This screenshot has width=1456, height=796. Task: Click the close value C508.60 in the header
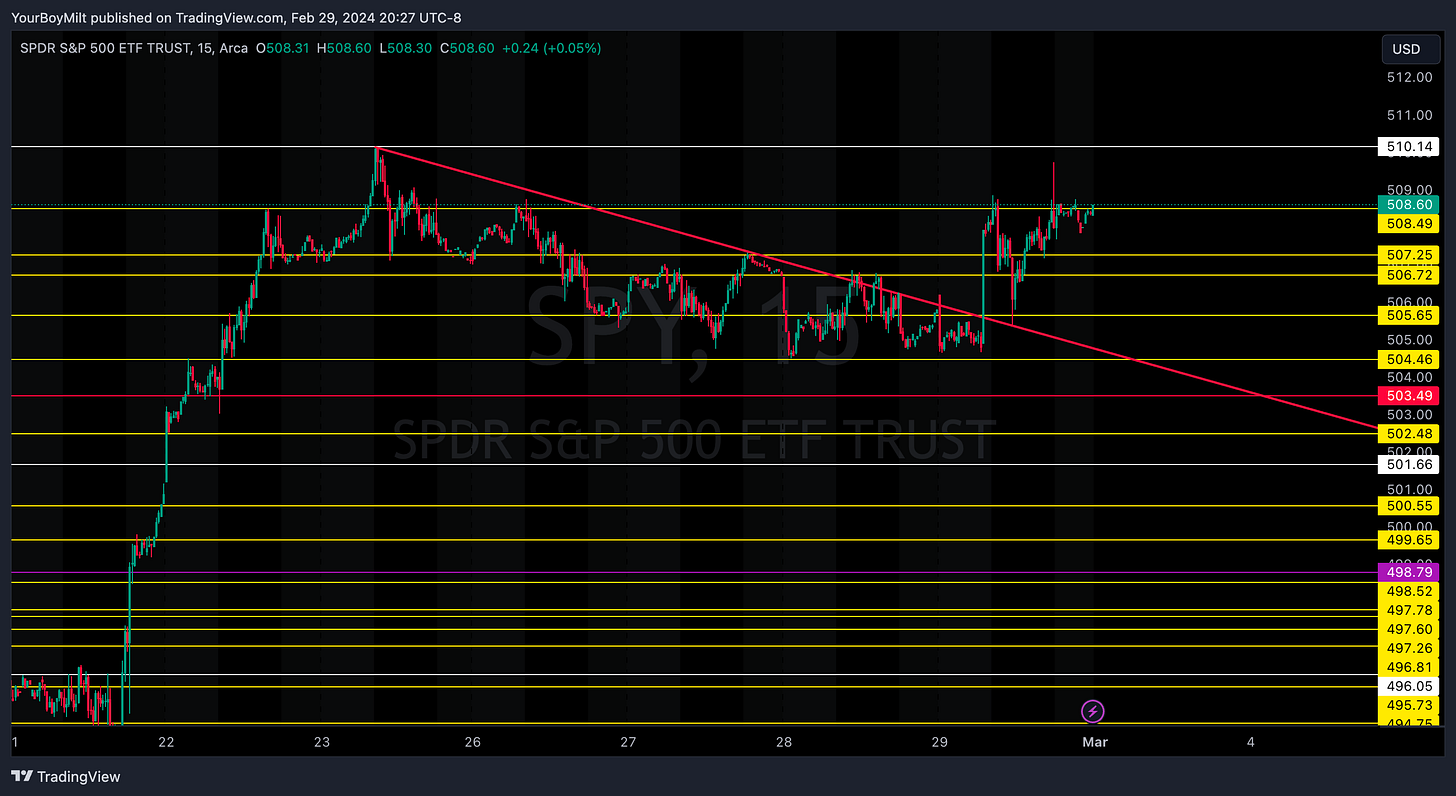point(469,48)
